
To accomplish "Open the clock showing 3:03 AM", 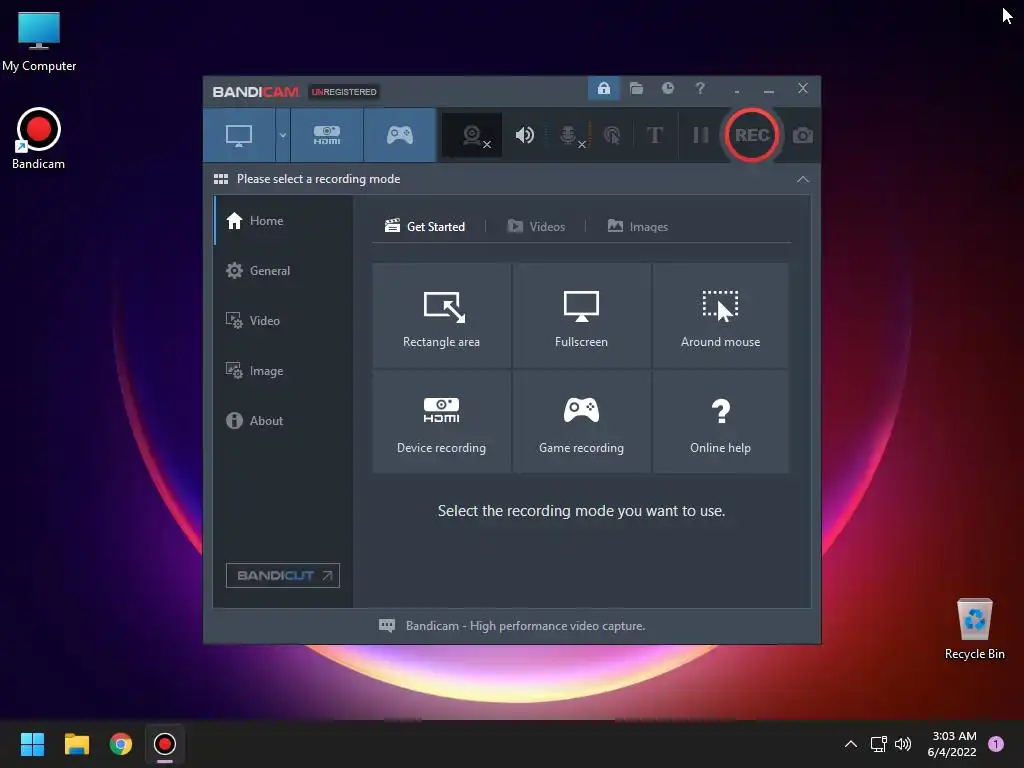I will [952, 744].
